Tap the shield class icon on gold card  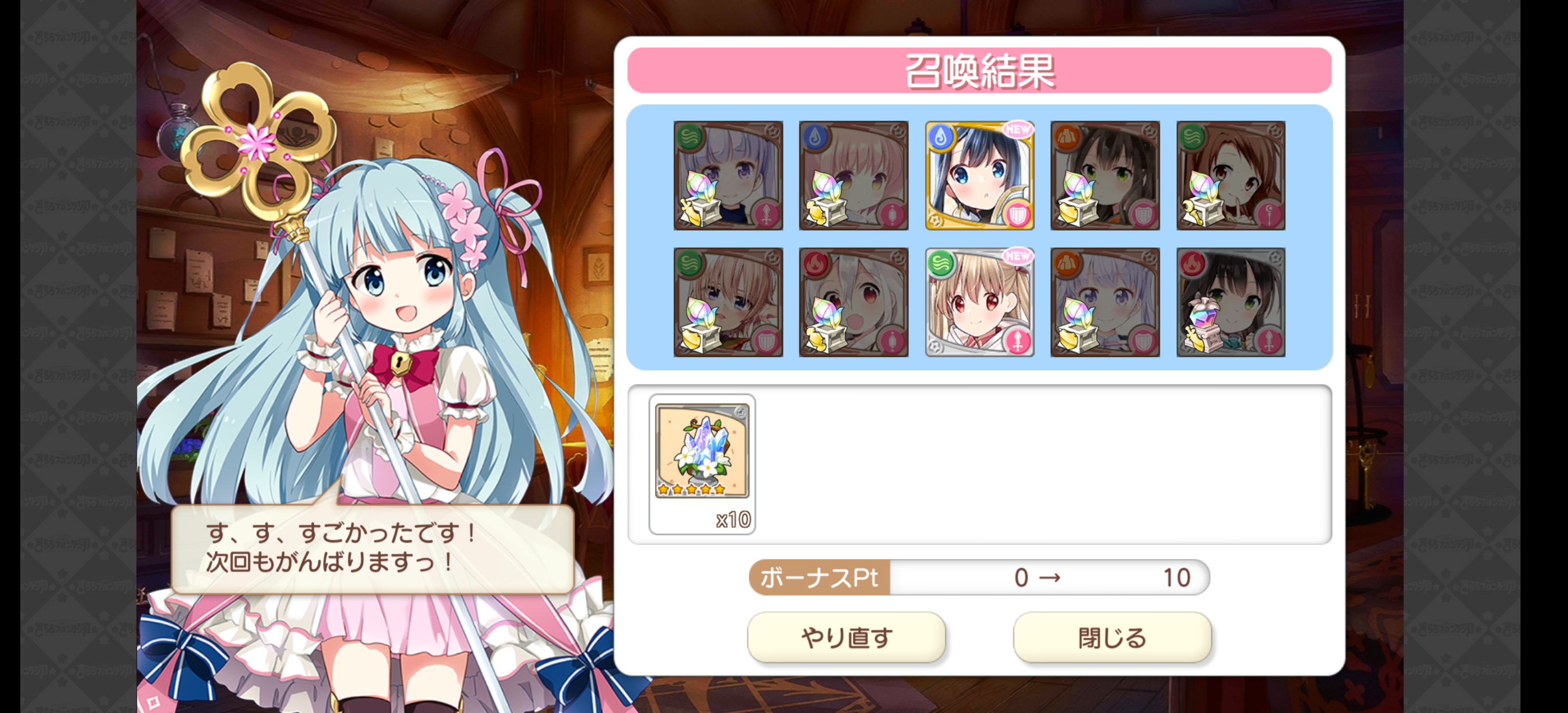coord(1017,214)
